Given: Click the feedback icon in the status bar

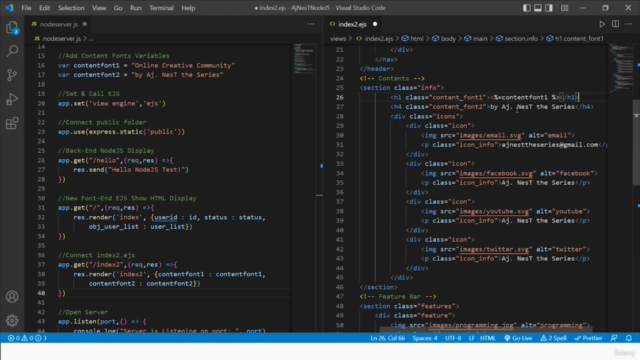Looking at the screenshot, I should coord(614,338).
